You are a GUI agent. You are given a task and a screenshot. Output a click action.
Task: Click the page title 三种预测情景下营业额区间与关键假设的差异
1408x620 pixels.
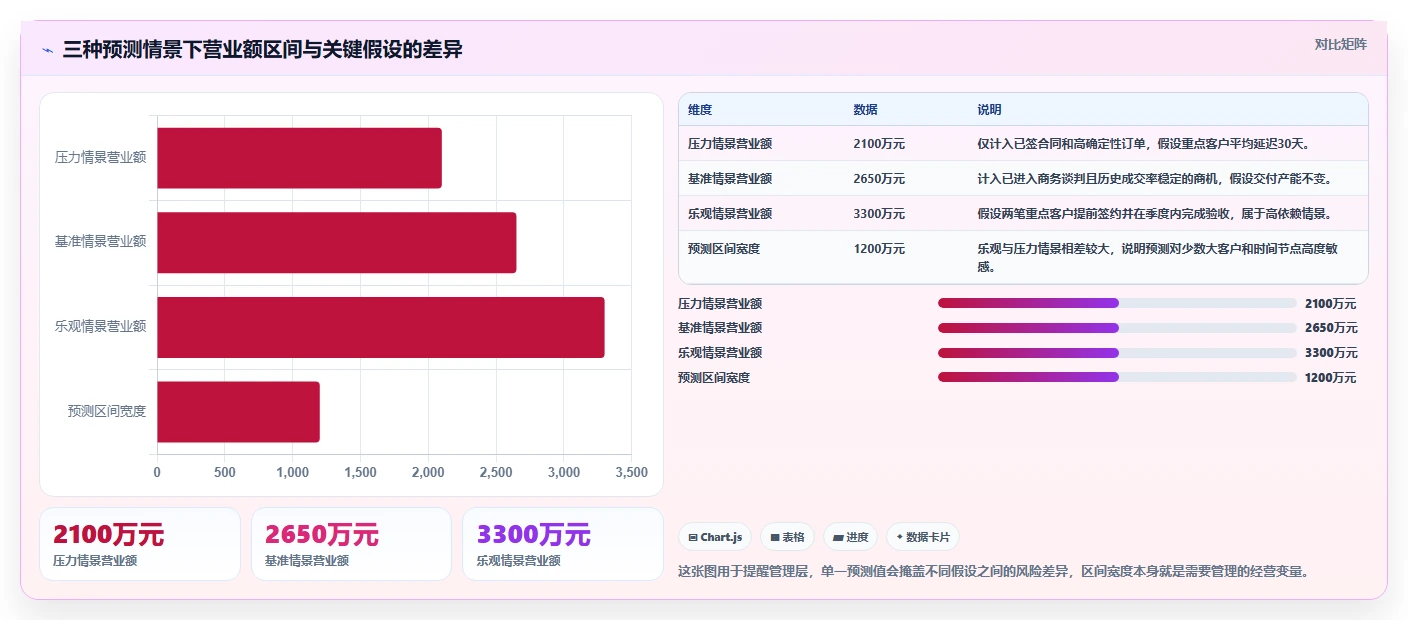(262, 50)
